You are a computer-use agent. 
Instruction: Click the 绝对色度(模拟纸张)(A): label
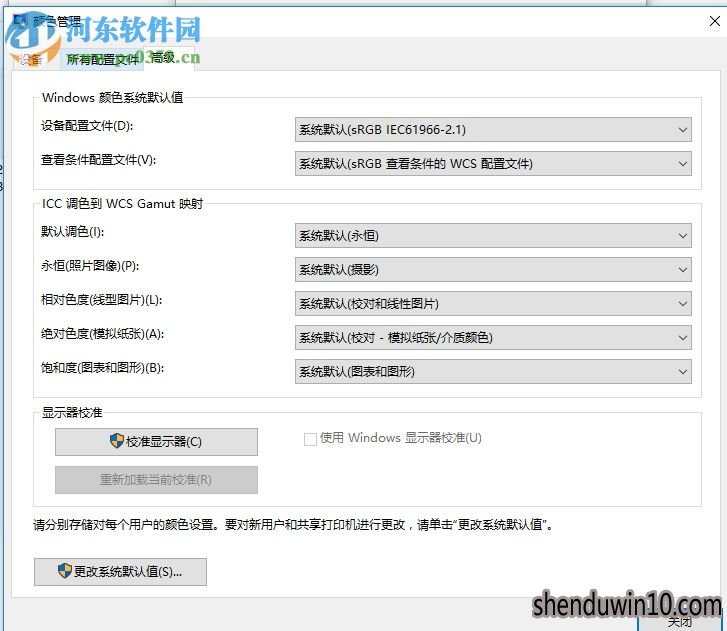[102, 334]
